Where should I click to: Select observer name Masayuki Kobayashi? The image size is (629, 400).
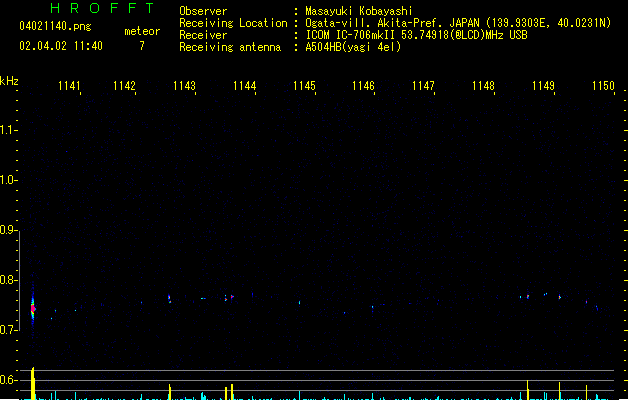pos(359,11)
